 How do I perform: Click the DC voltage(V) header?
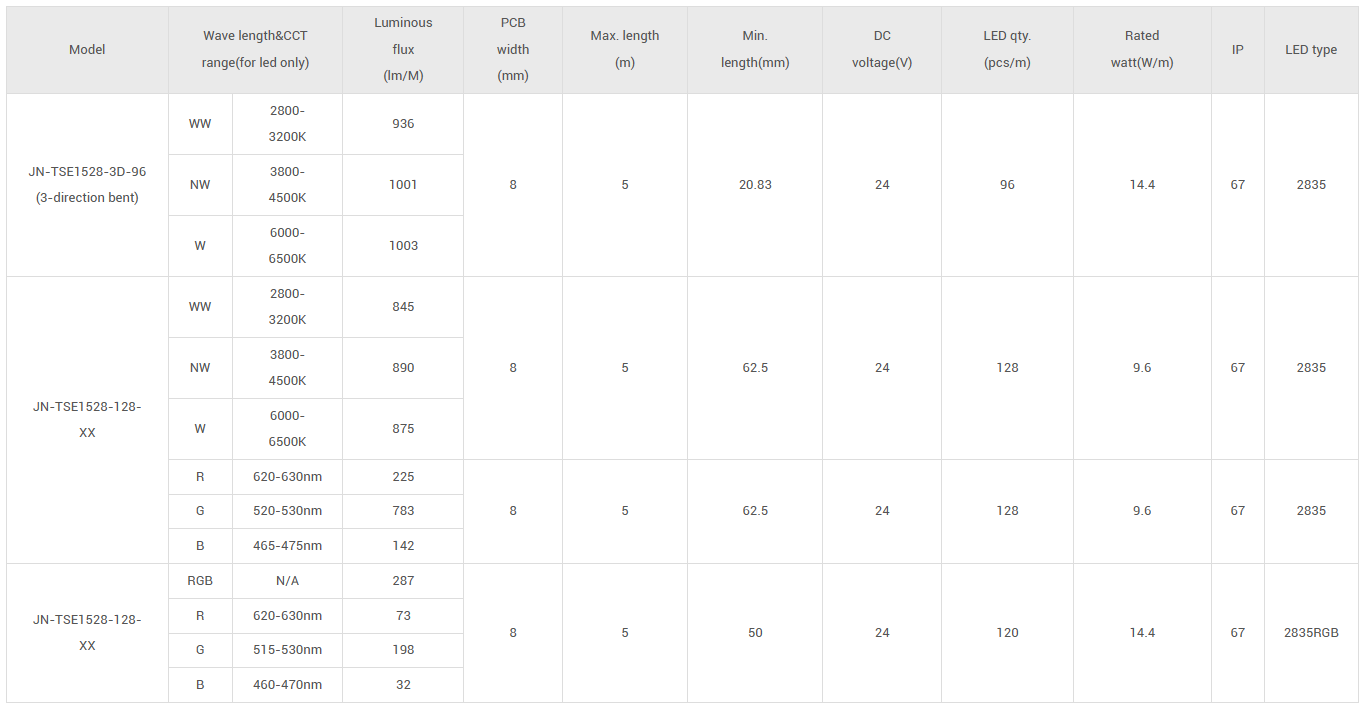(x=882, y=49)
